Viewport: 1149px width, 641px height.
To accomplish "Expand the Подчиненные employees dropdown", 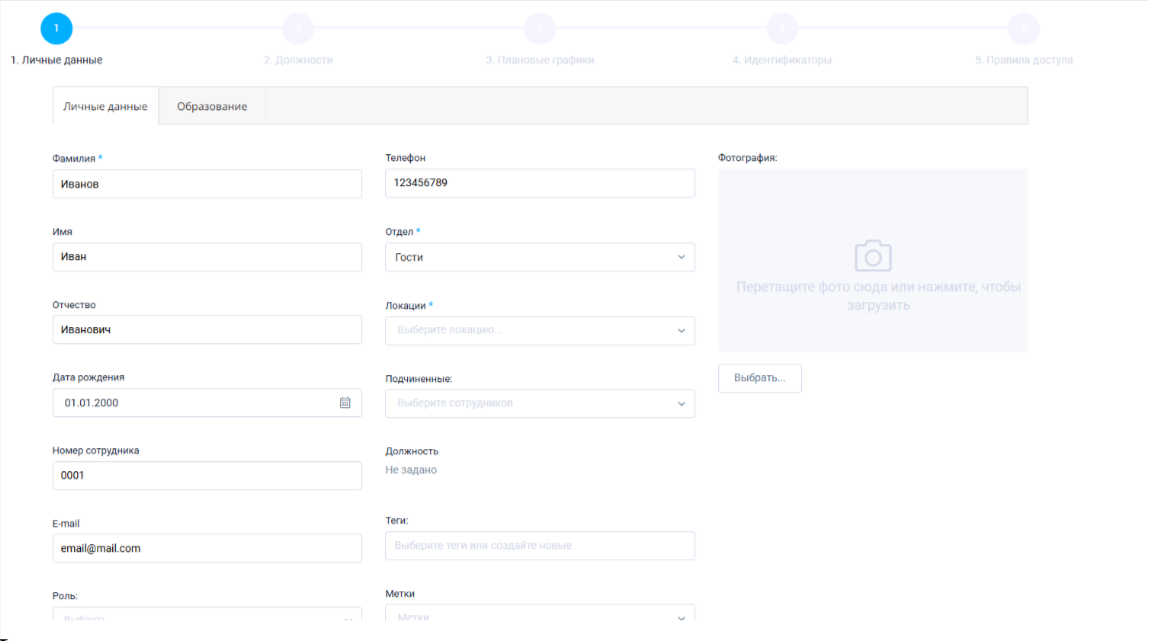I will click(539, 403).
